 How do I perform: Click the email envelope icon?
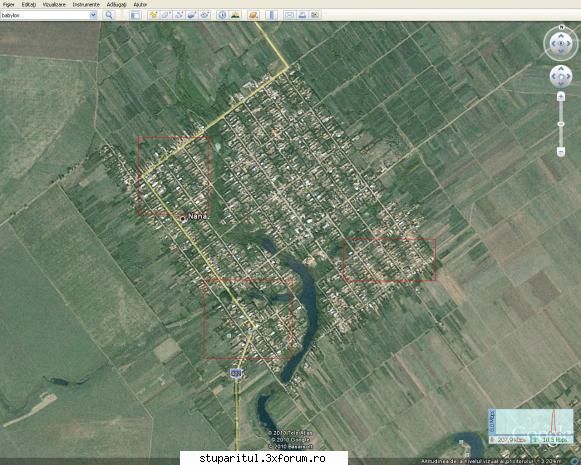289,15
